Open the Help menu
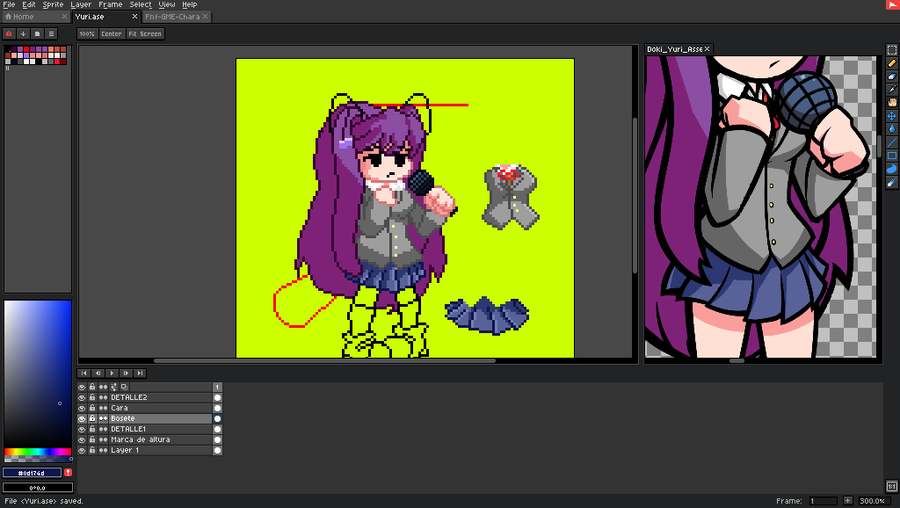The image size is (900, 508). click(189, 5)
